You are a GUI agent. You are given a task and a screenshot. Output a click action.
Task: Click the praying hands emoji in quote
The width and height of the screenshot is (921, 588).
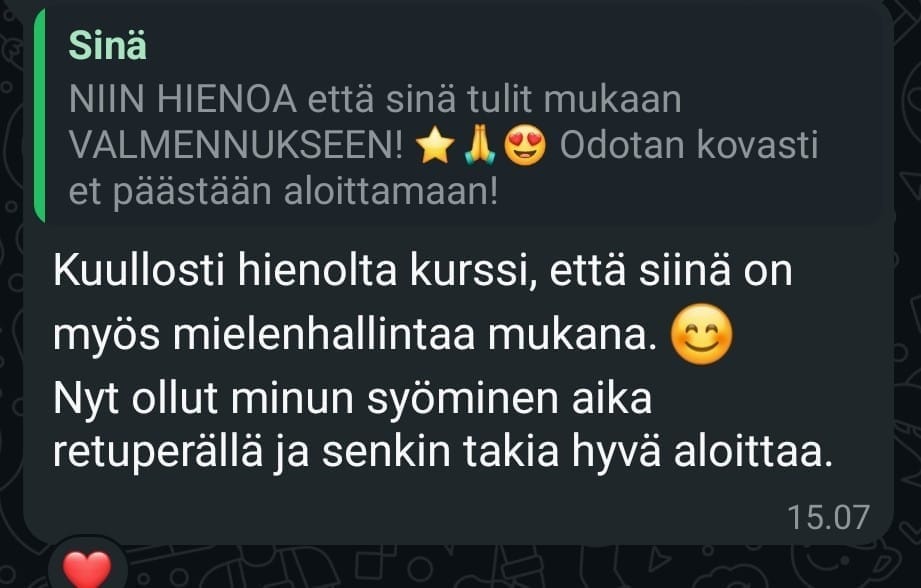(x=480, y=146)
